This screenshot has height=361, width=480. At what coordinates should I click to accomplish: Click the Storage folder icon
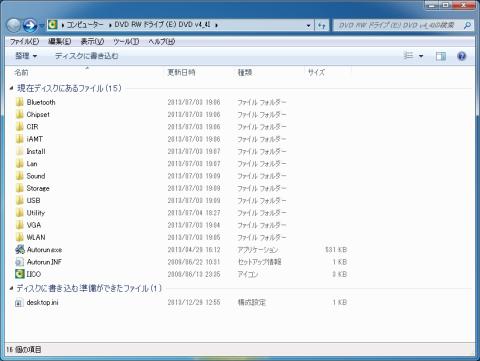point(20,188)
